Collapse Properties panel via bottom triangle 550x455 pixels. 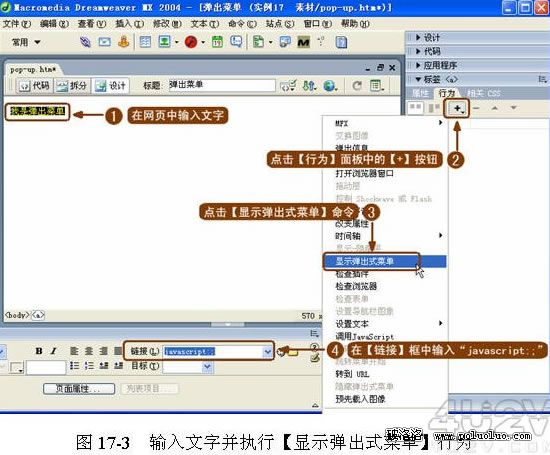point(315,405)
